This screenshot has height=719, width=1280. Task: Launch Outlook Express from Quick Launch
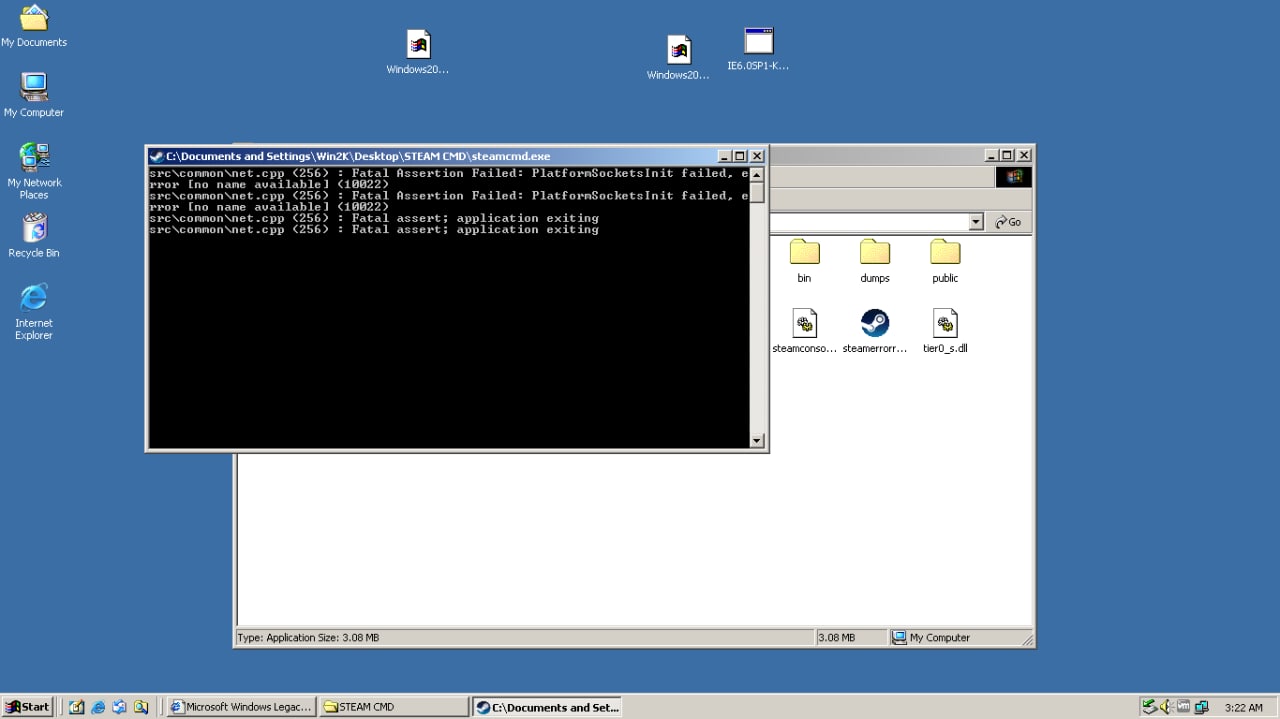point(120,707)
